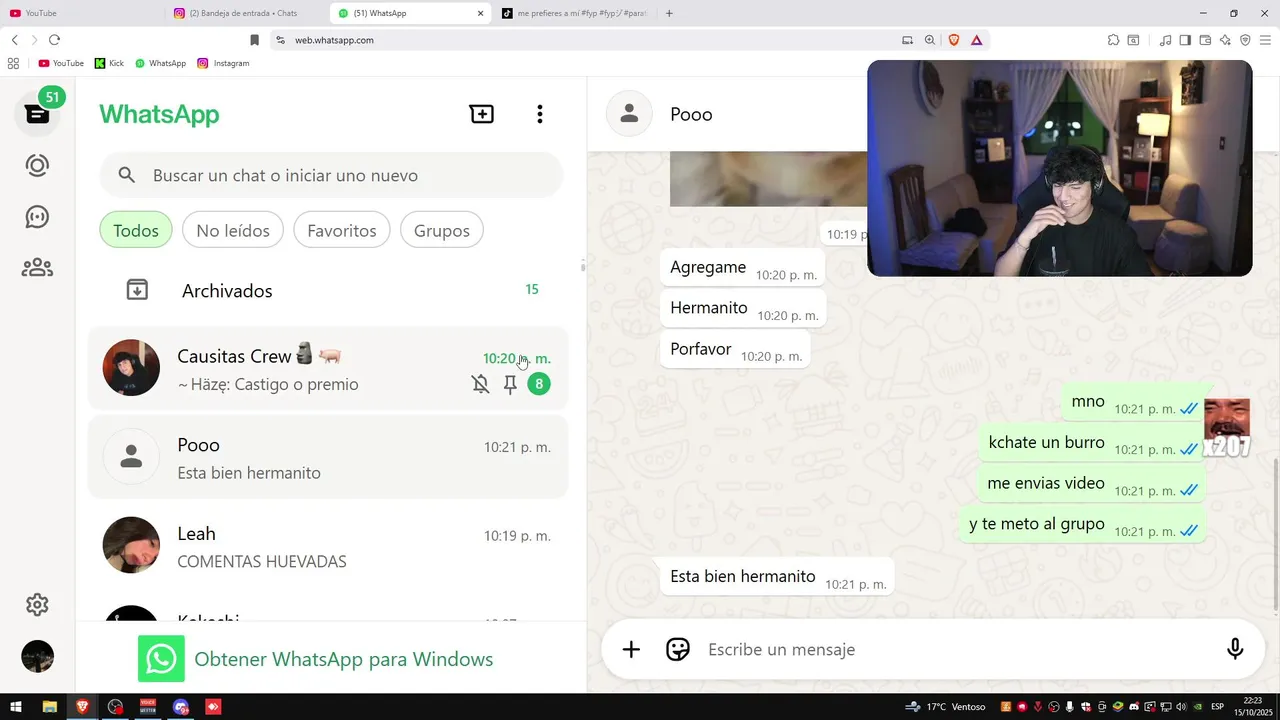Viewport: 1280px width, 720px height.
Task: Reload the page
Action: [54, 40]
